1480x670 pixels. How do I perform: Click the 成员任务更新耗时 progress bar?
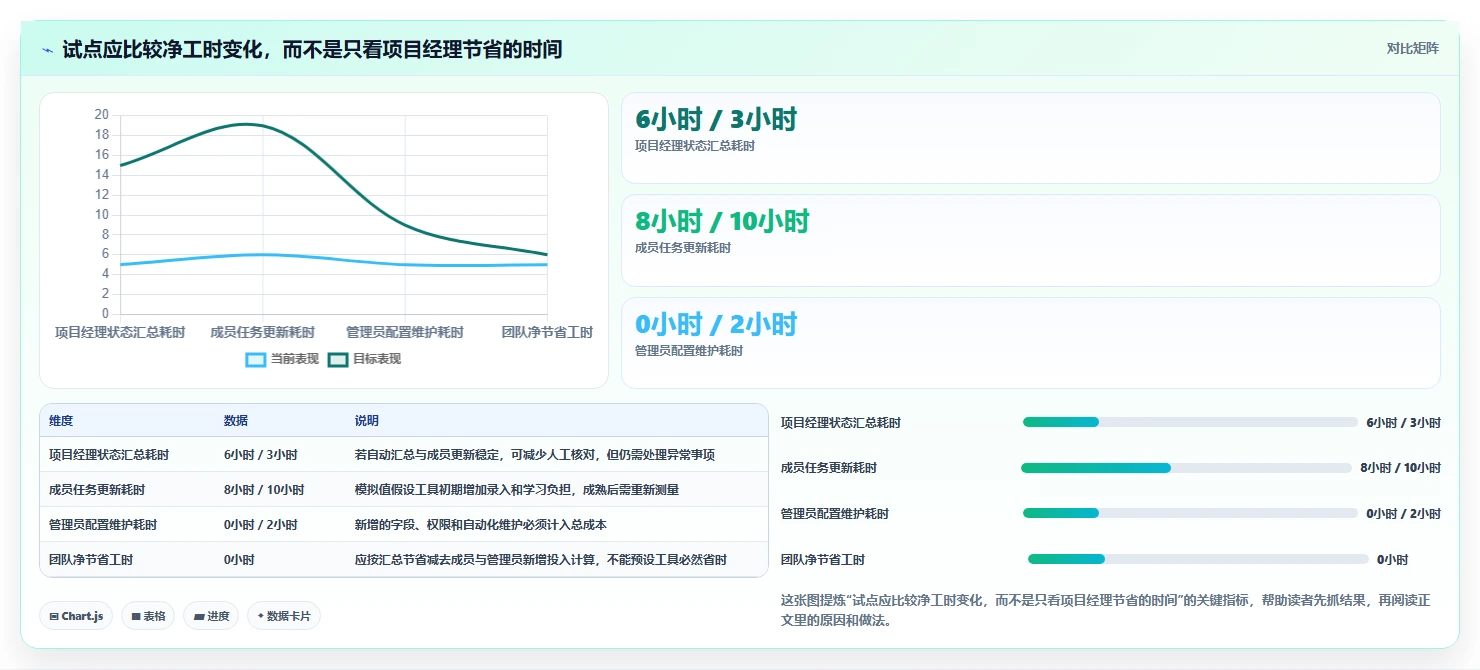pyautogui.click(x=1186, y=468)
